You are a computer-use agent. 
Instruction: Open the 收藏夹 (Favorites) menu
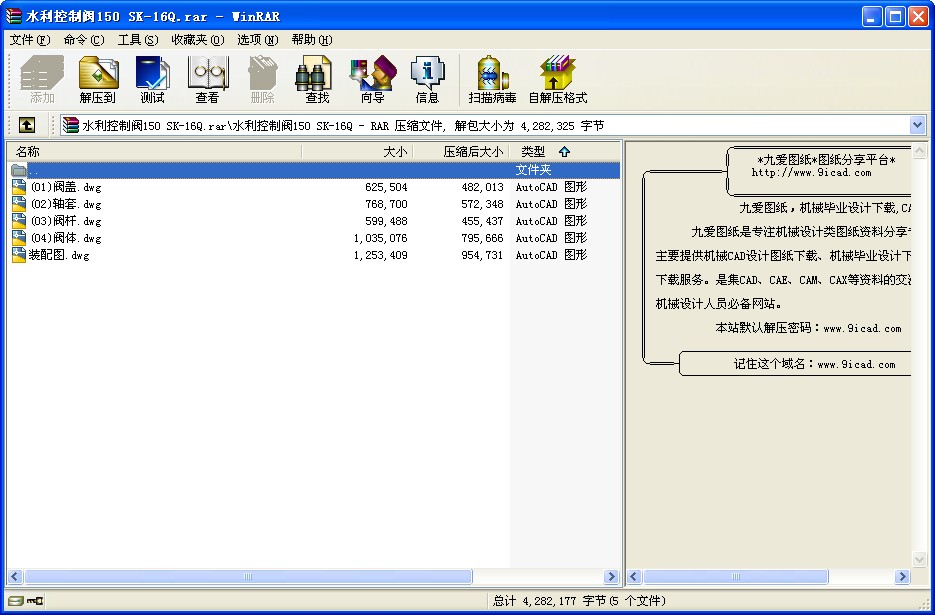pos(196,40)
